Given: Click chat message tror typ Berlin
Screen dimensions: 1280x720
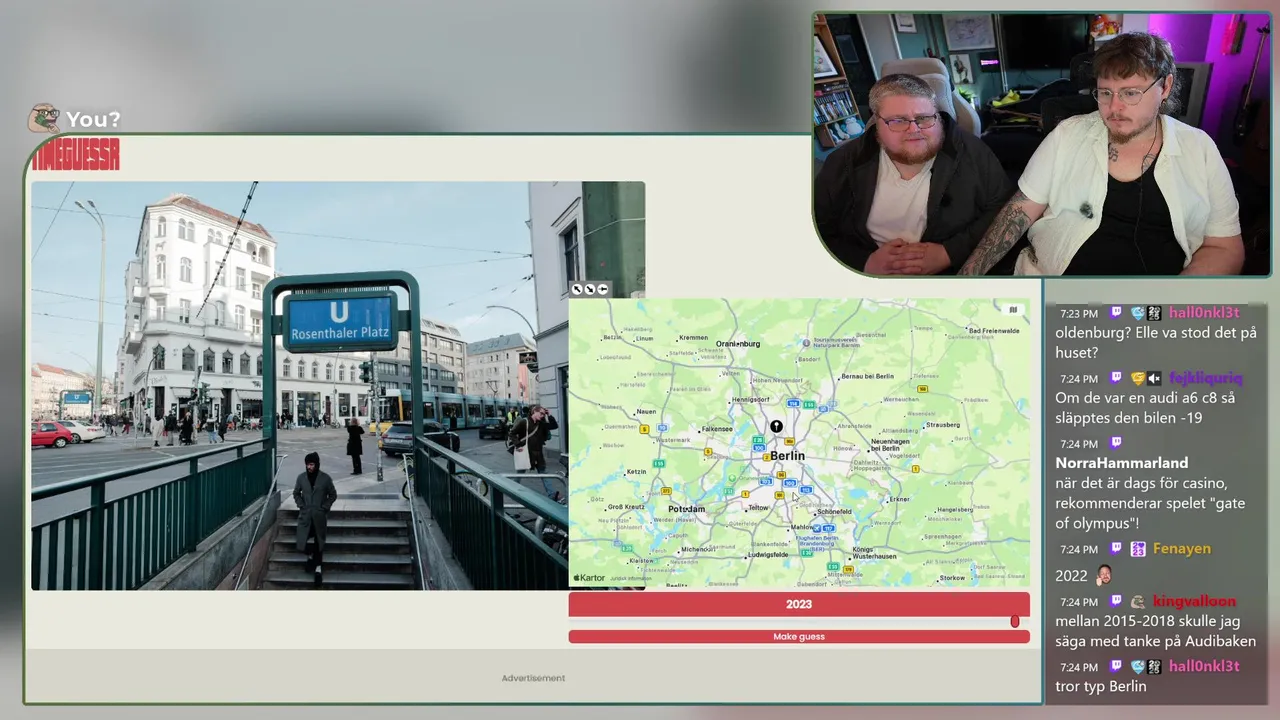Looking at the screenshot, I should pyautogui.click(x=1100, y=686).
